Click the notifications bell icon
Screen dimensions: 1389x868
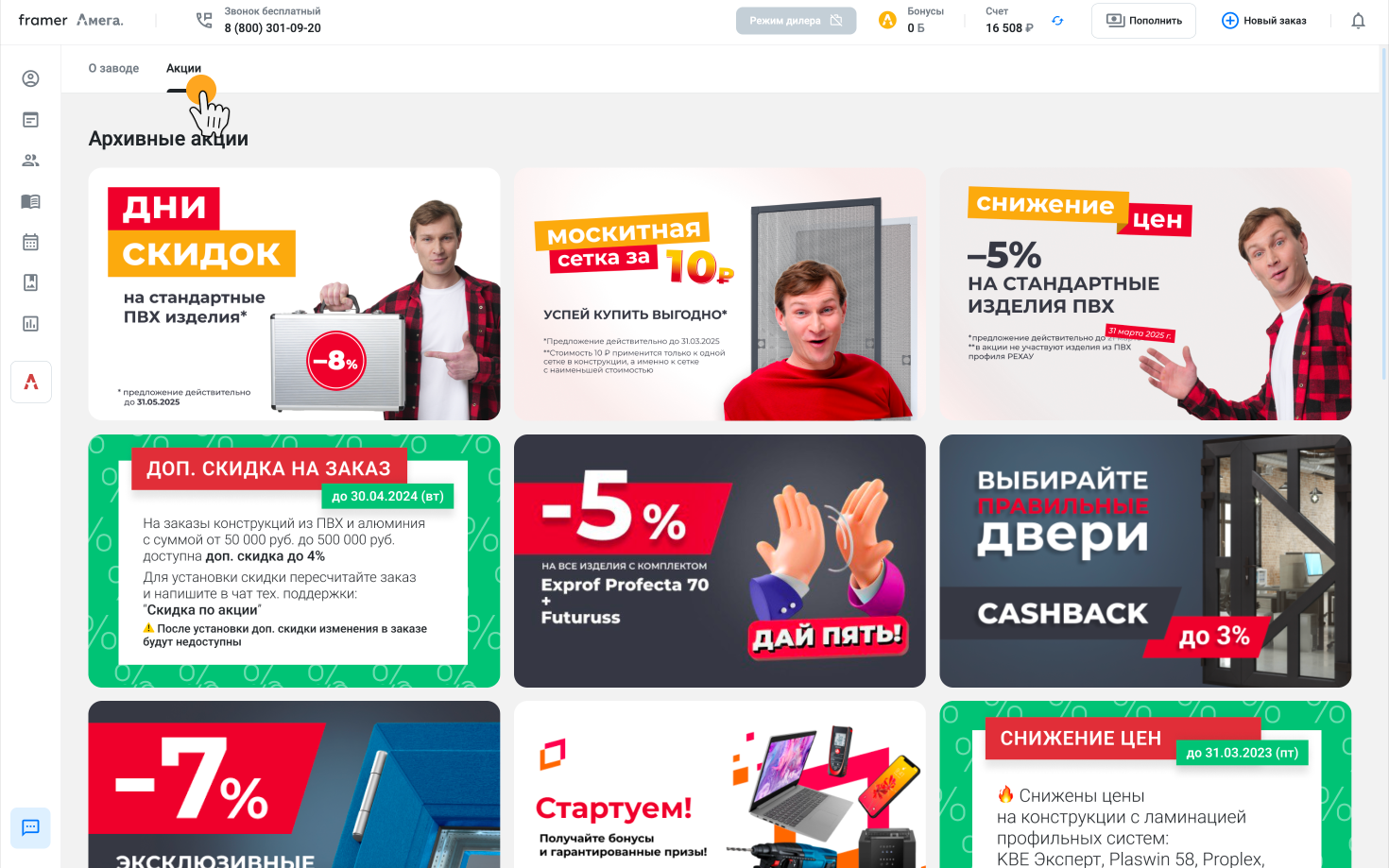(x=1358, y=21)
